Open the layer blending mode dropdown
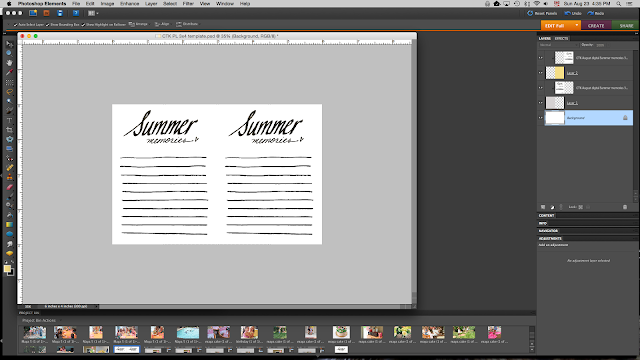 (x=558, y=45)
